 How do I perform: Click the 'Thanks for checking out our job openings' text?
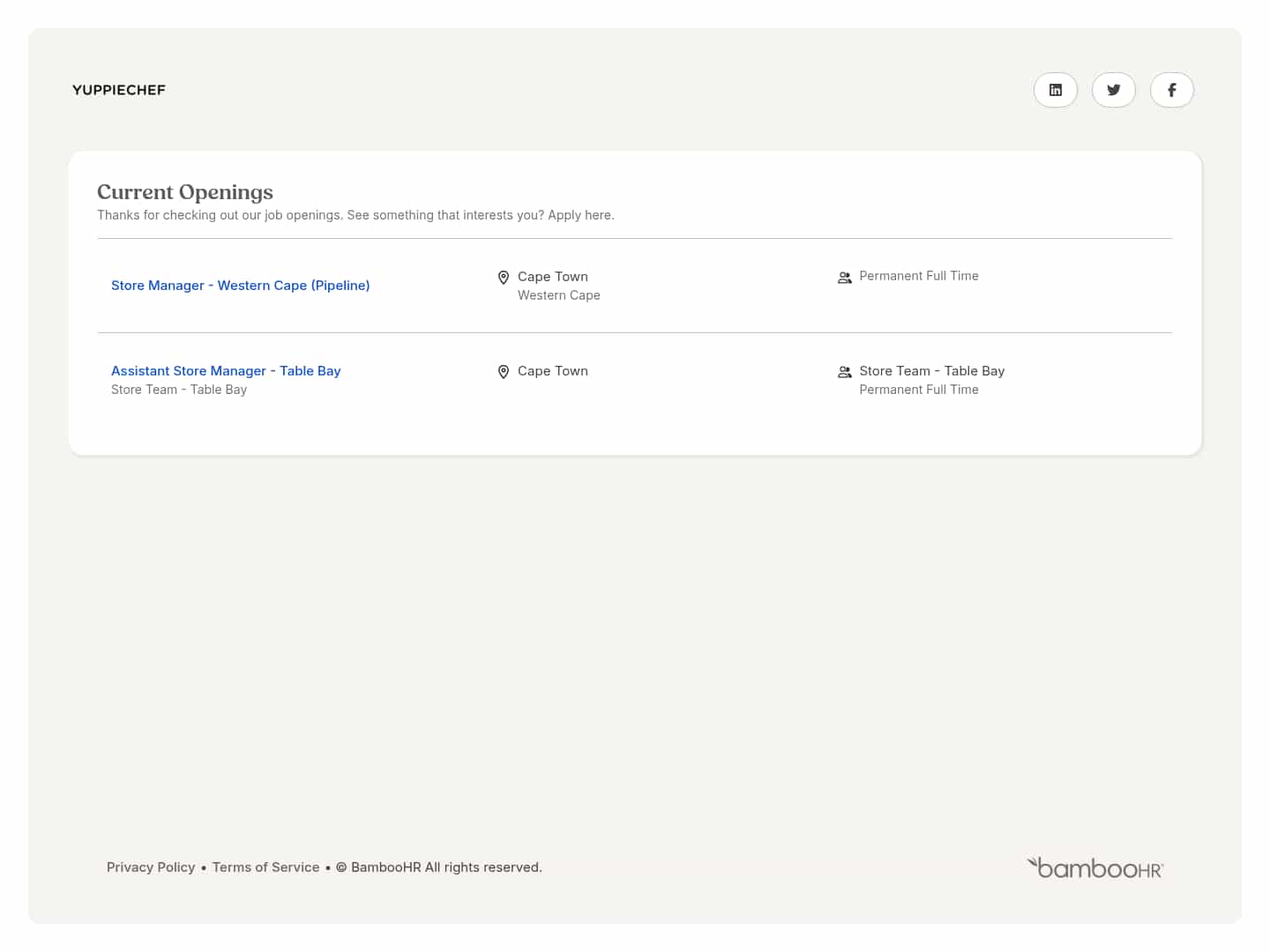(x=355, y=215)
